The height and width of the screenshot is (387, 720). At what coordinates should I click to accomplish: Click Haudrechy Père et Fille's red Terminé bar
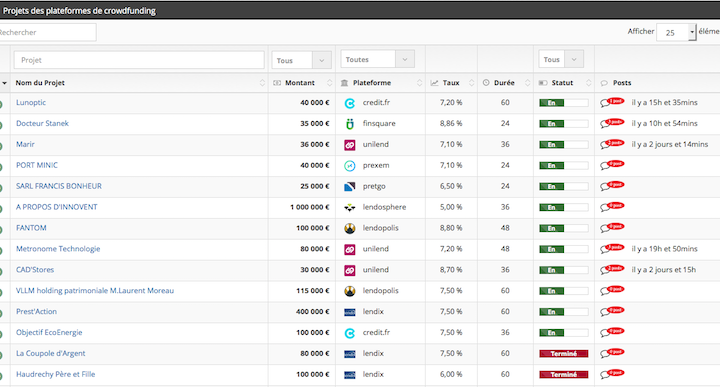coord(563,375)
